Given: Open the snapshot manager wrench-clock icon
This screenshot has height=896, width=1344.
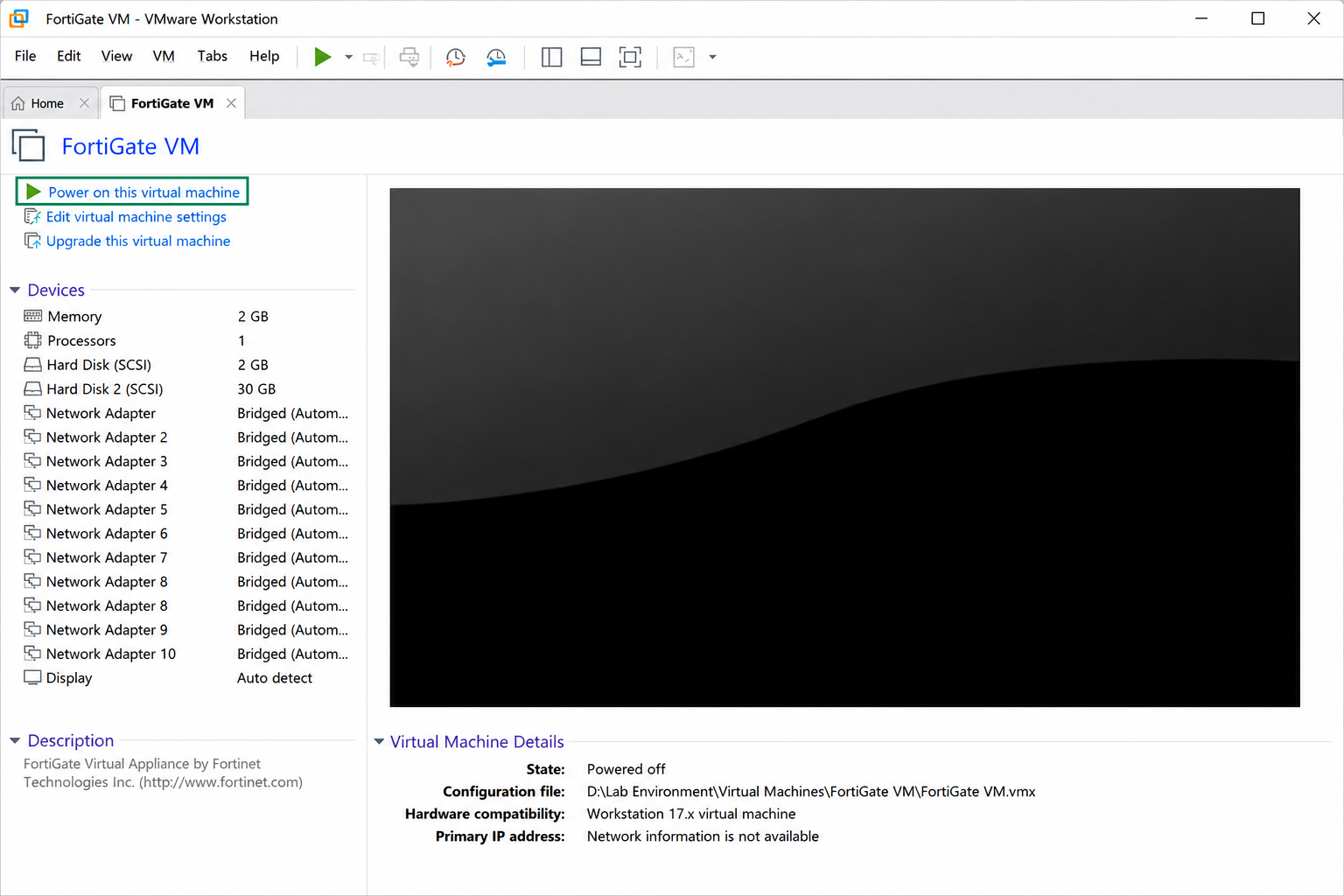Looking at the screenshot, I should [496, 57].
